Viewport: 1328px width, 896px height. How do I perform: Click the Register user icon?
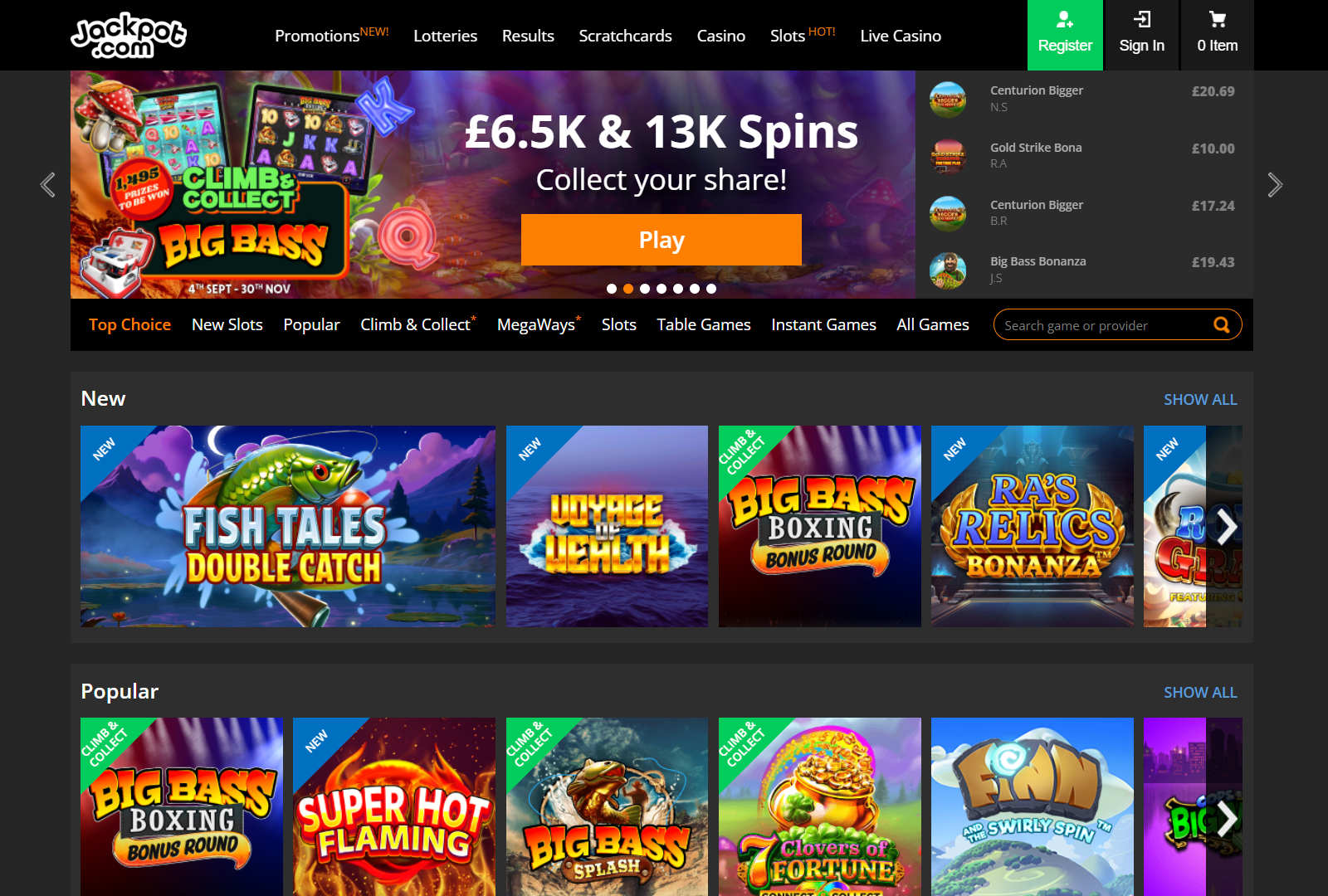pos(1065,19)
